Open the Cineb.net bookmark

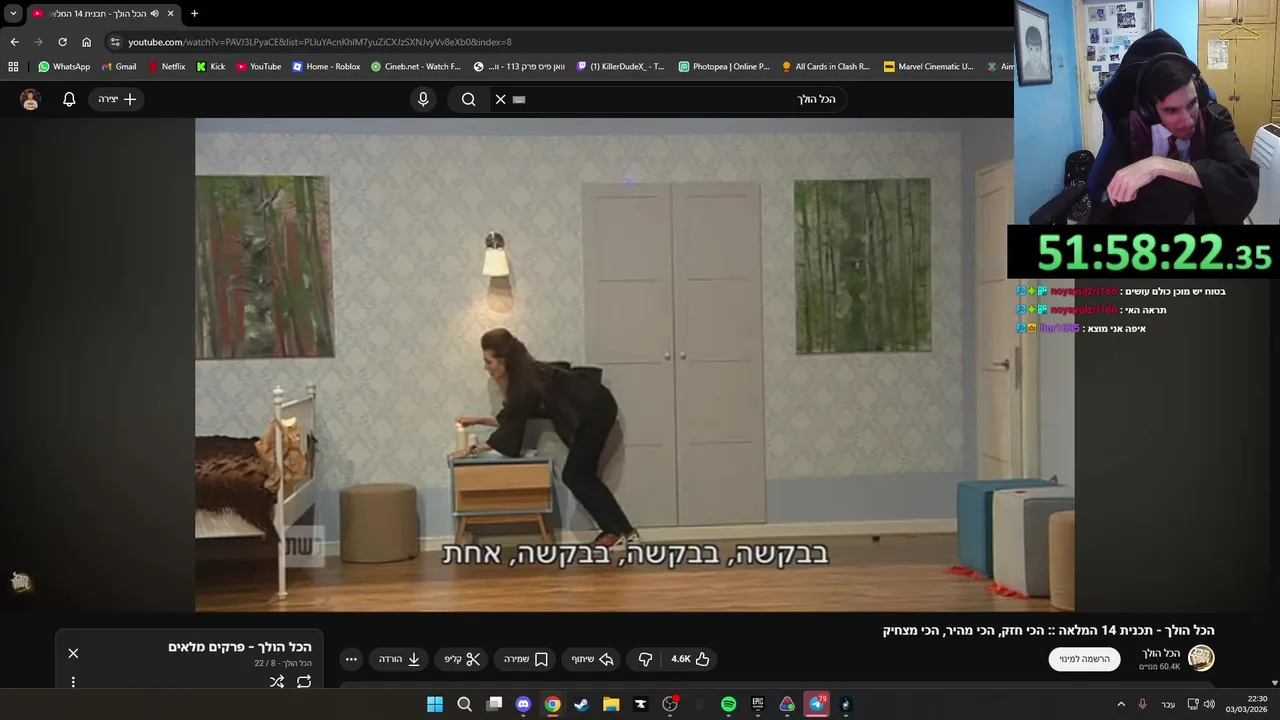(x=415, y=67)
